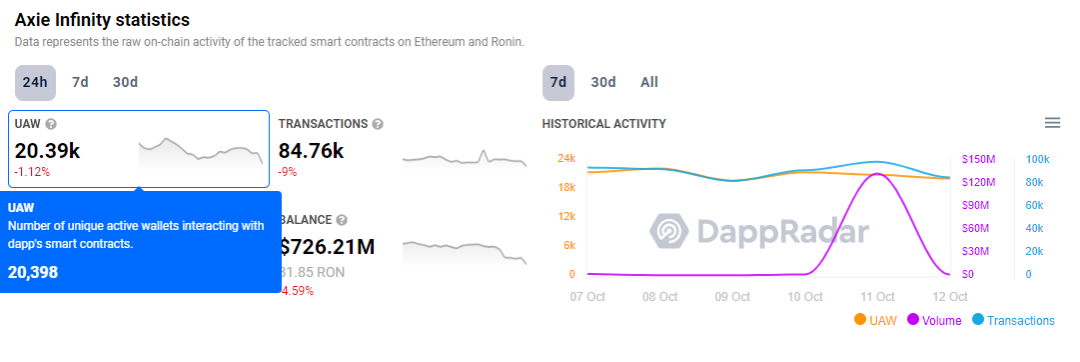
Task: Switch chart to the 30d range
Action: coord(603,83)
